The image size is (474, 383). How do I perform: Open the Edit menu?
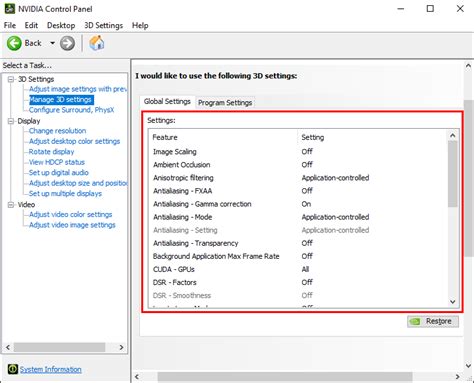point(31,25)
